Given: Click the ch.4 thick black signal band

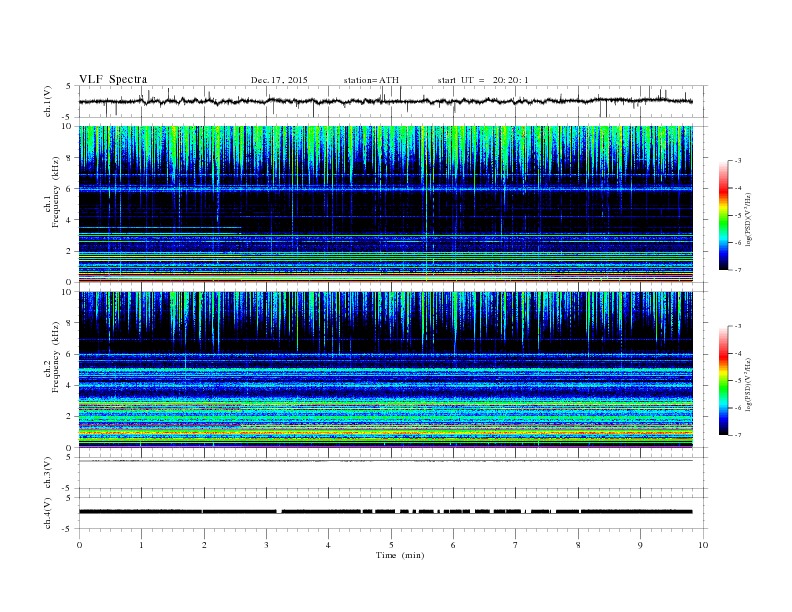Looking at the screenshot, I should tap(385, 512).
